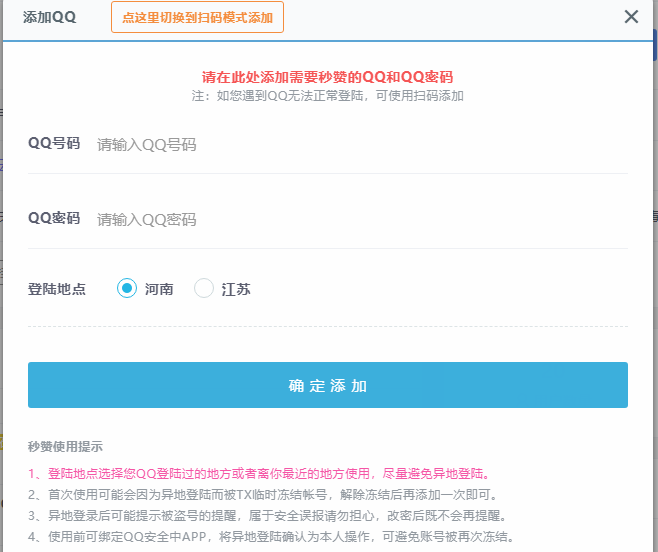Click the 秒赞使用提示 heading
658x552 pixels.
click(65, 446)
